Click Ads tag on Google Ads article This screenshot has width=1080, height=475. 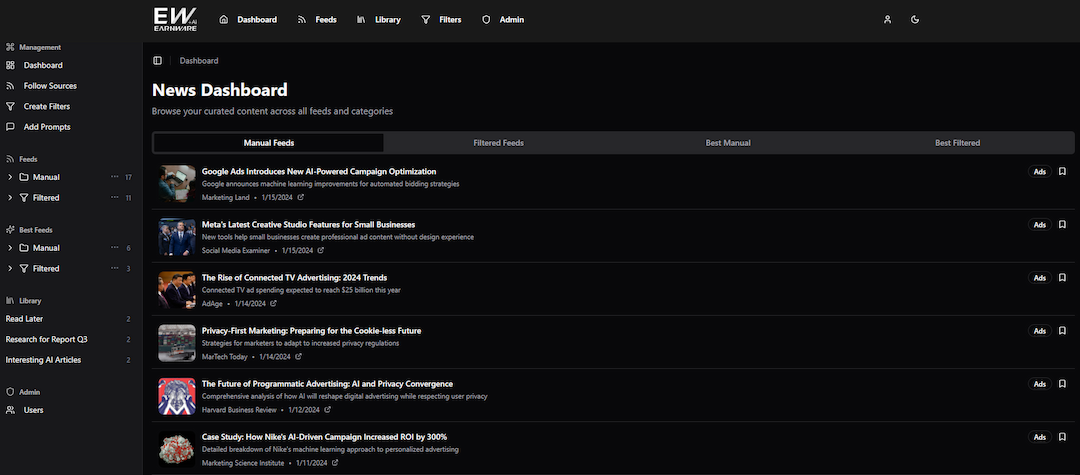(x=1039, y=171)
